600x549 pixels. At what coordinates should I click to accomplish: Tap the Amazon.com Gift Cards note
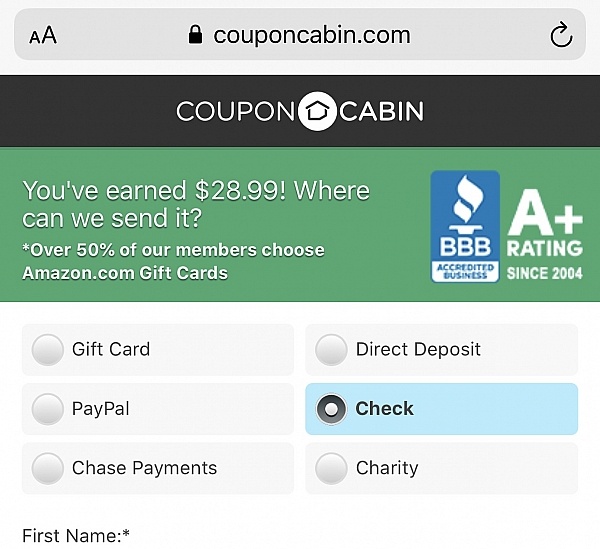173,262
